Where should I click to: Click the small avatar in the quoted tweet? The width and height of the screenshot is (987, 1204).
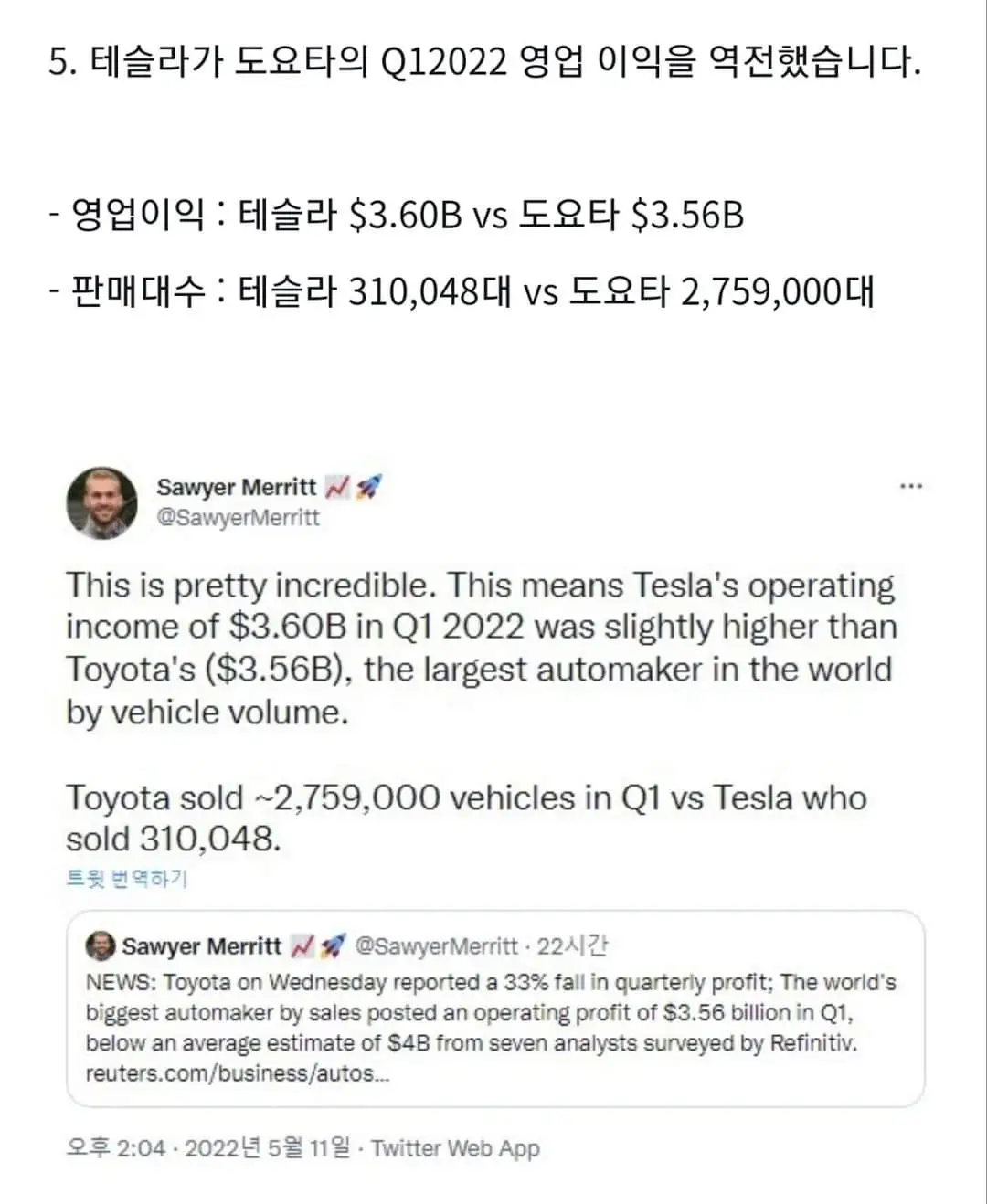click(x=100, y=946)
